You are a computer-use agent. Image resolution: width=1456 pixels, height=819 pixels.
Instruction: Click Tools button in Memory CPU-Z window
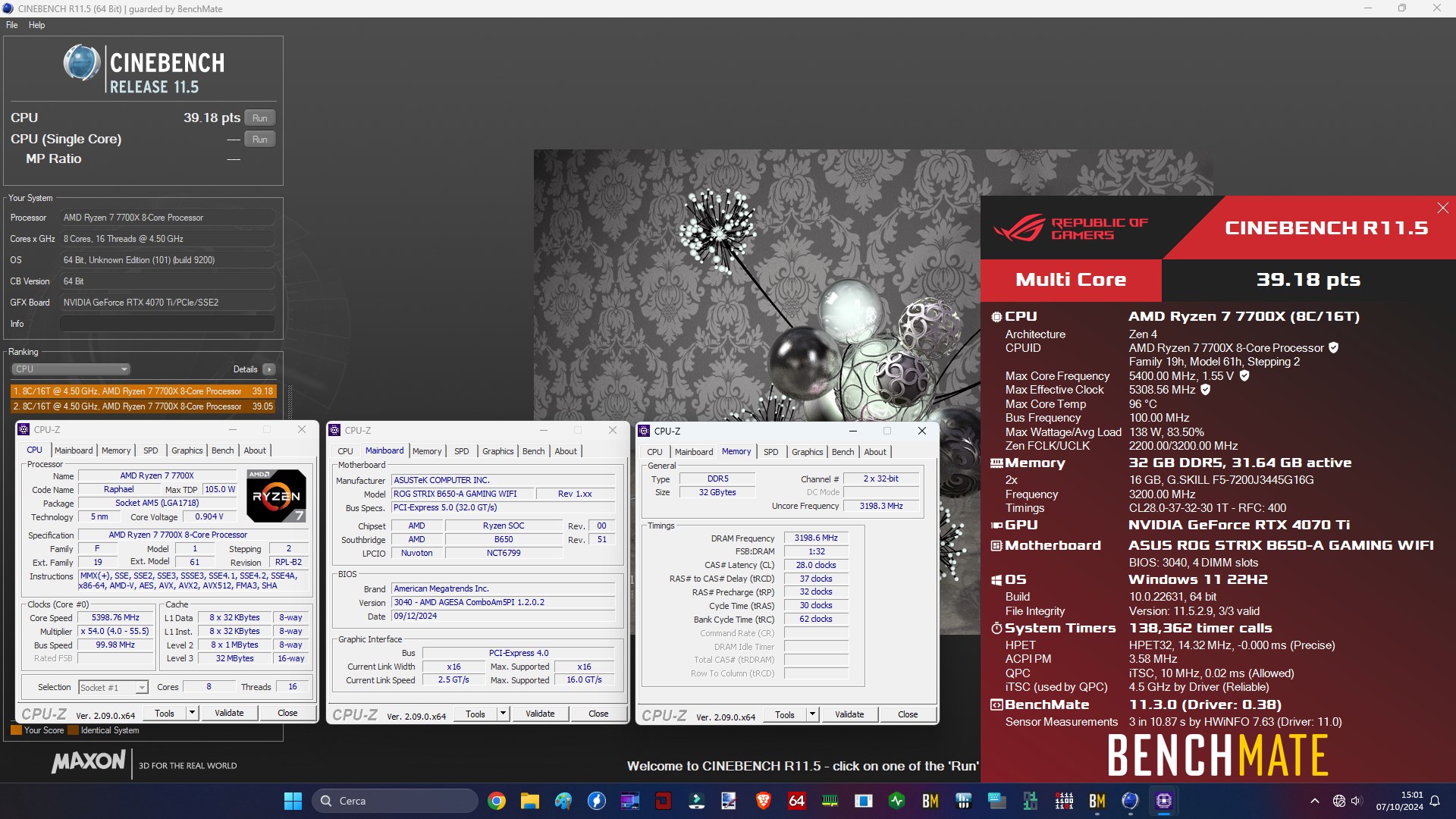(785, 714)
